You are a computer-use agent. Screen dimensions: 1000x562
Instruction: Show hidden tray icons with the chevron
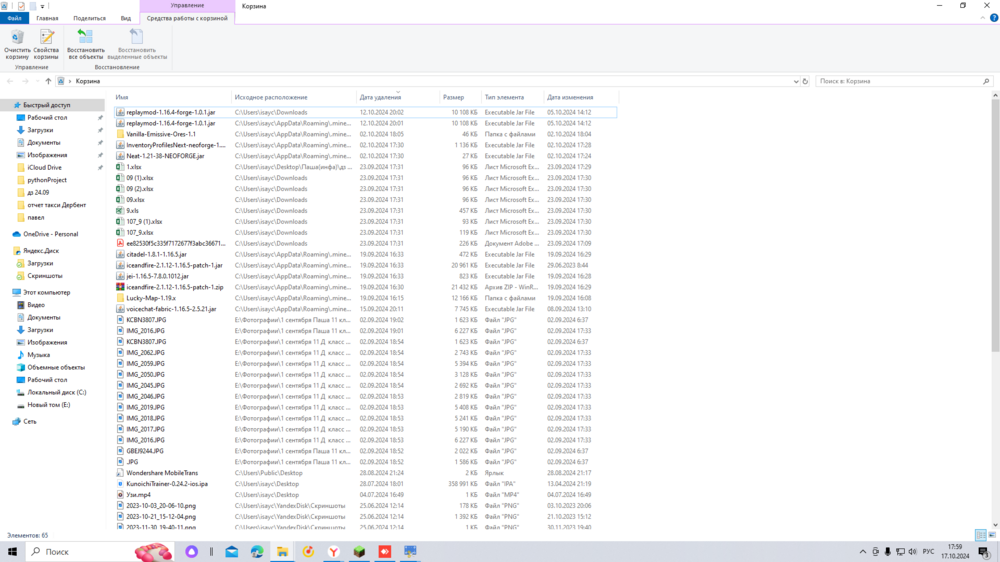point(863,552)
